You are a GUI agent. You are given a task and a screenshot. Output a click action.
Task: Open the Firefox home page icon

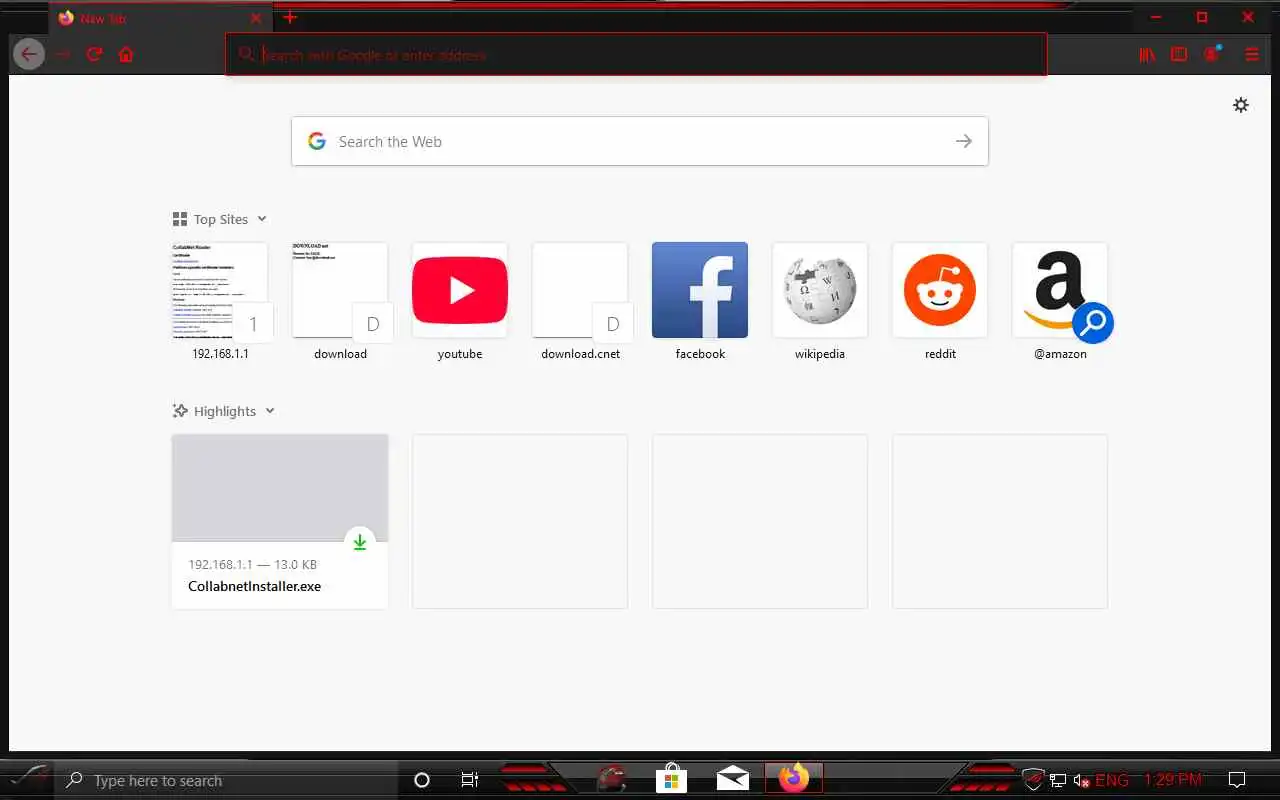click(x=126, y=54)
